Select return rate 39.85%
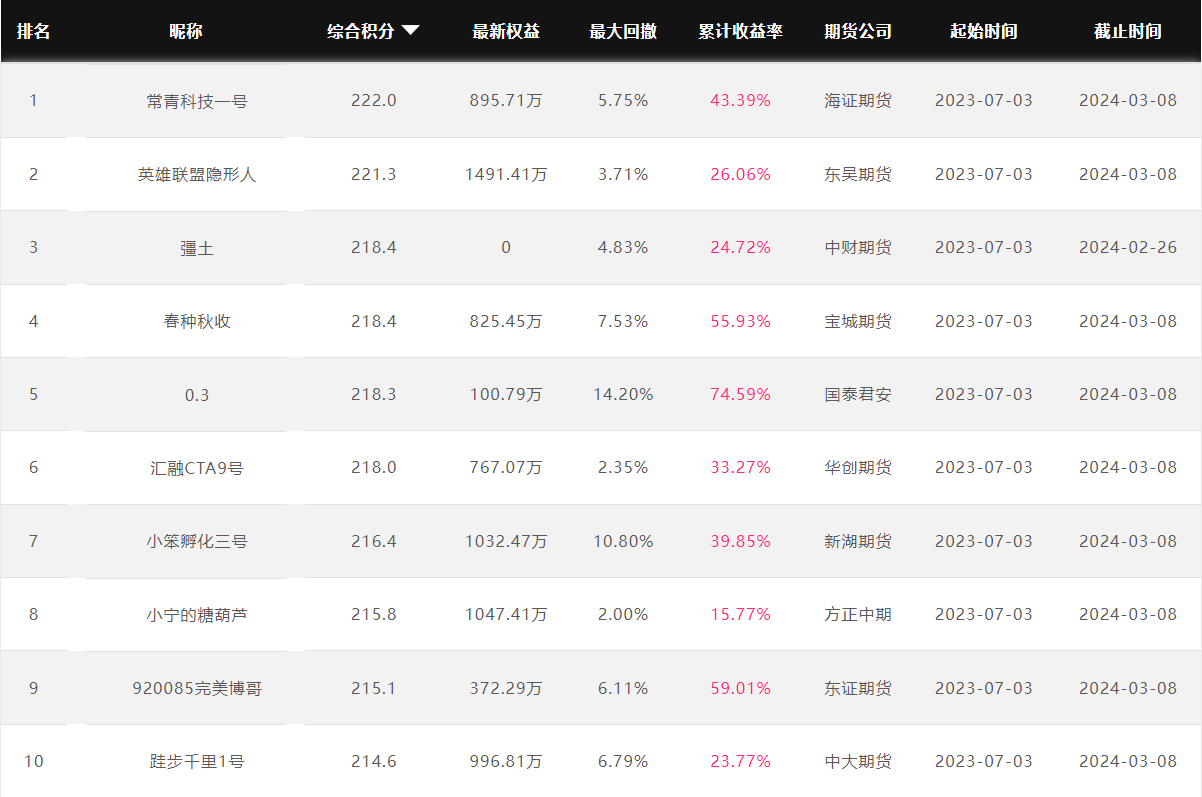 click(741, 541)
